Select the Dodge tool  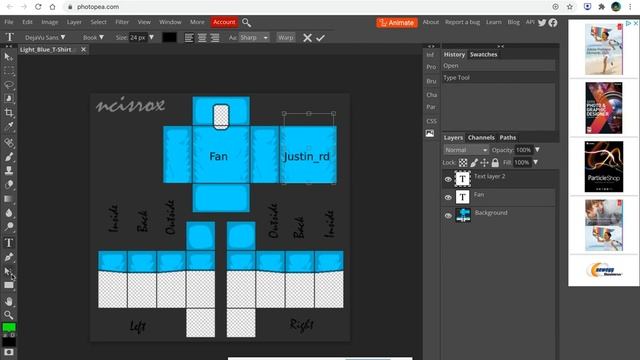pos(9,227)
